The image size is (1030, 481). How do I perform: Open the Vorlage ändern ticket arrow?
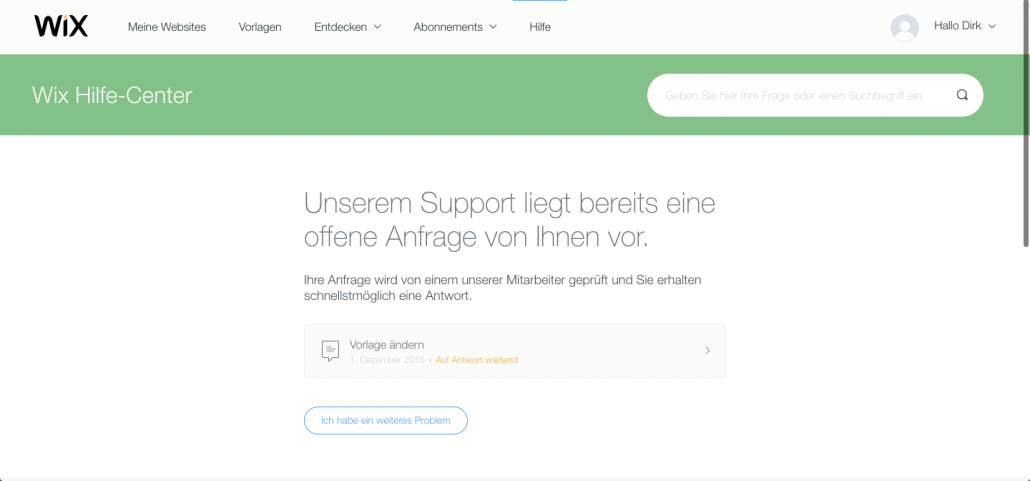[707, 350]
